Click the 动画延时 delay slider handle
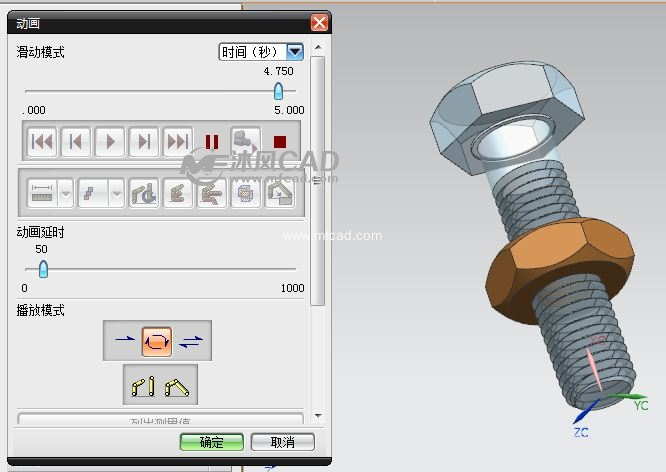This screenshot has width=666, height=472. tap(42, 269)
